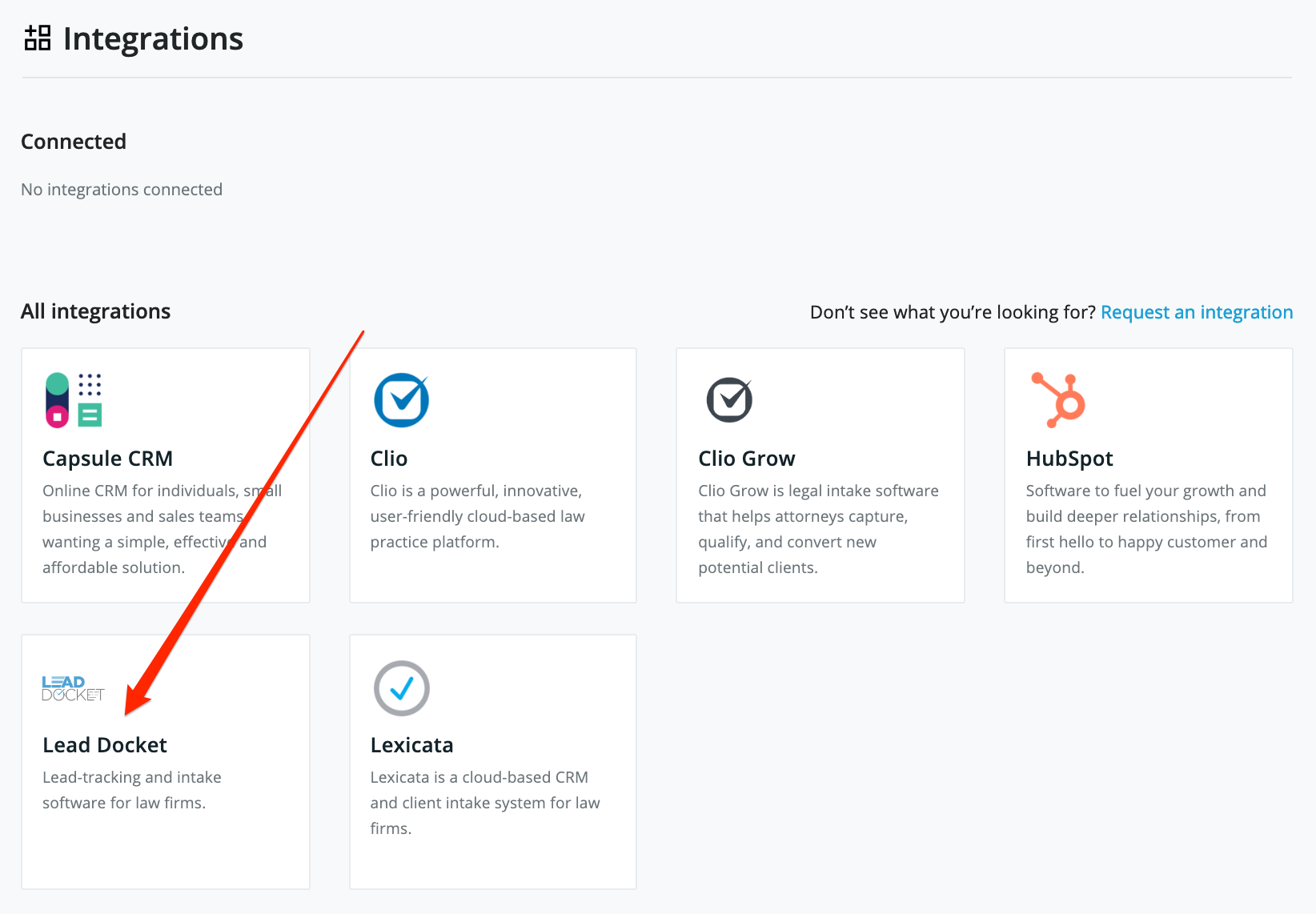
Task: Open the Clio Grow integration card
Action: point(820,474)
